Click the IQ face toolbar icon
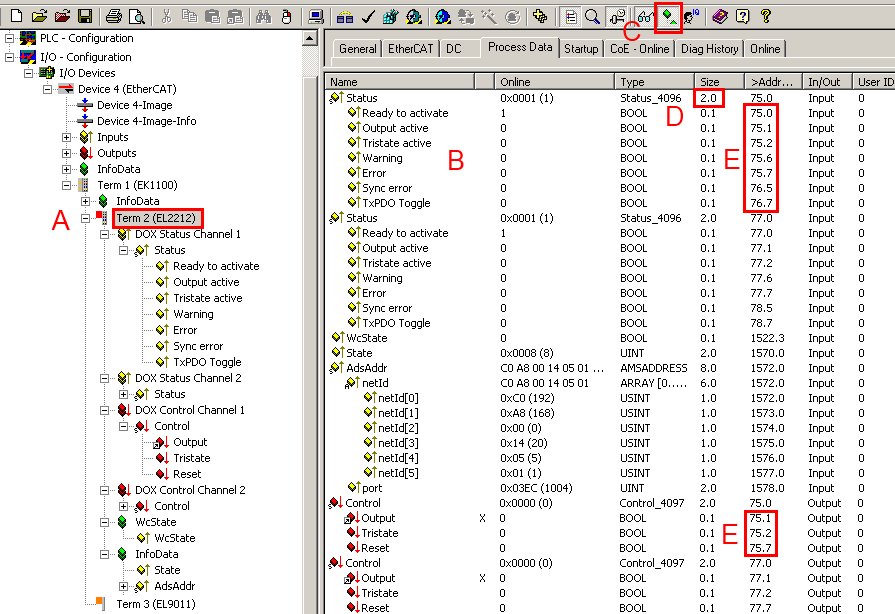The image size is (895, 614). pyautogui.click(x=691, y=17)
